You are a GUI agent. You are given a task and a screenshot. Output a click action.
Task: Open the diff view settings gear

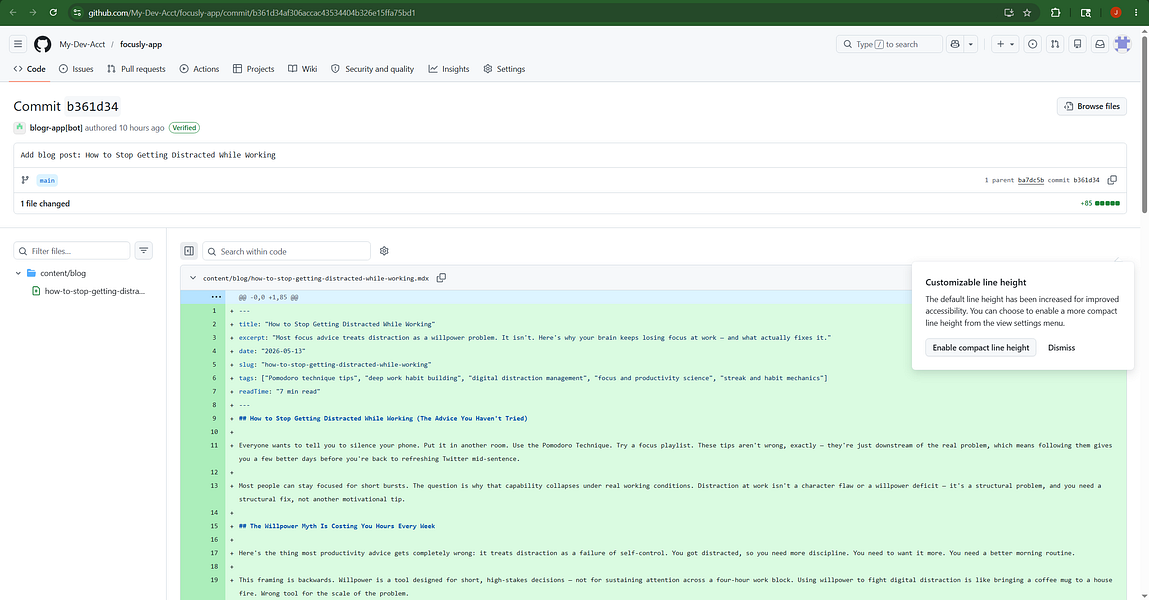click(384, 251)
